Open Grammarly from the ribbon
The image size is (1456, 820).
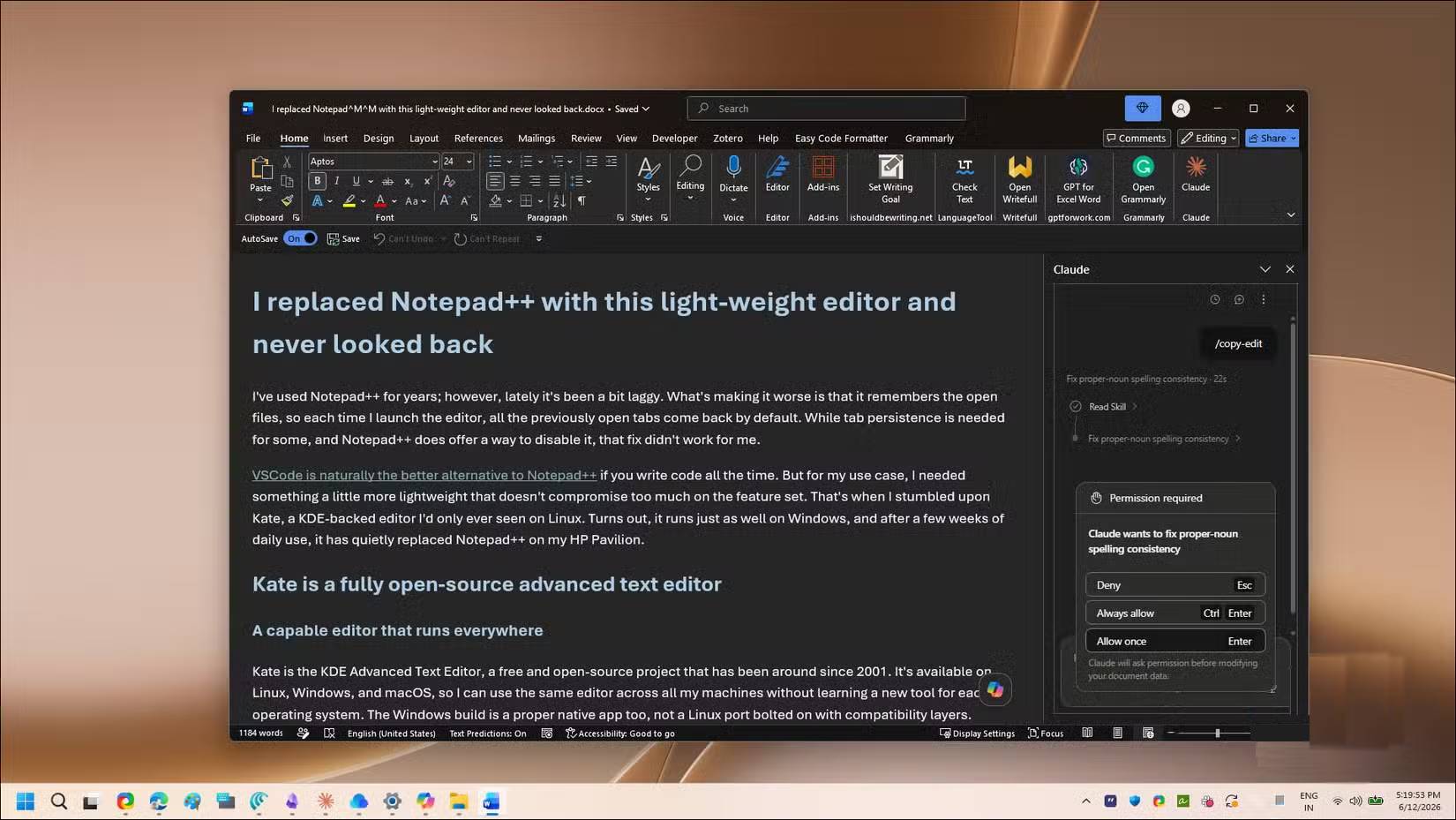coord(1144,180)
